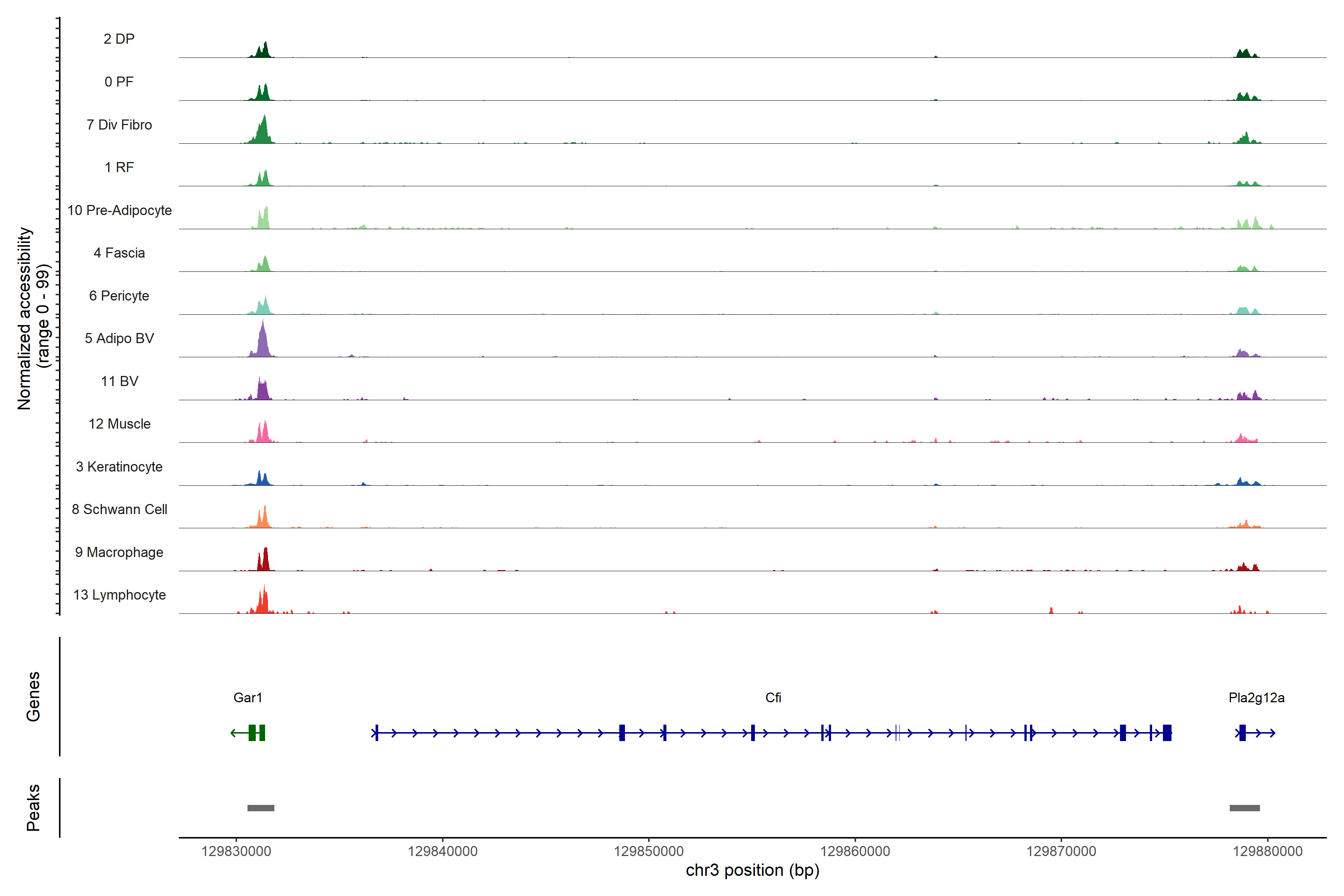This screenshot has width=1344, height=896.
Task: Select the 9 Macrophage track label
Action: pos(119,552)
